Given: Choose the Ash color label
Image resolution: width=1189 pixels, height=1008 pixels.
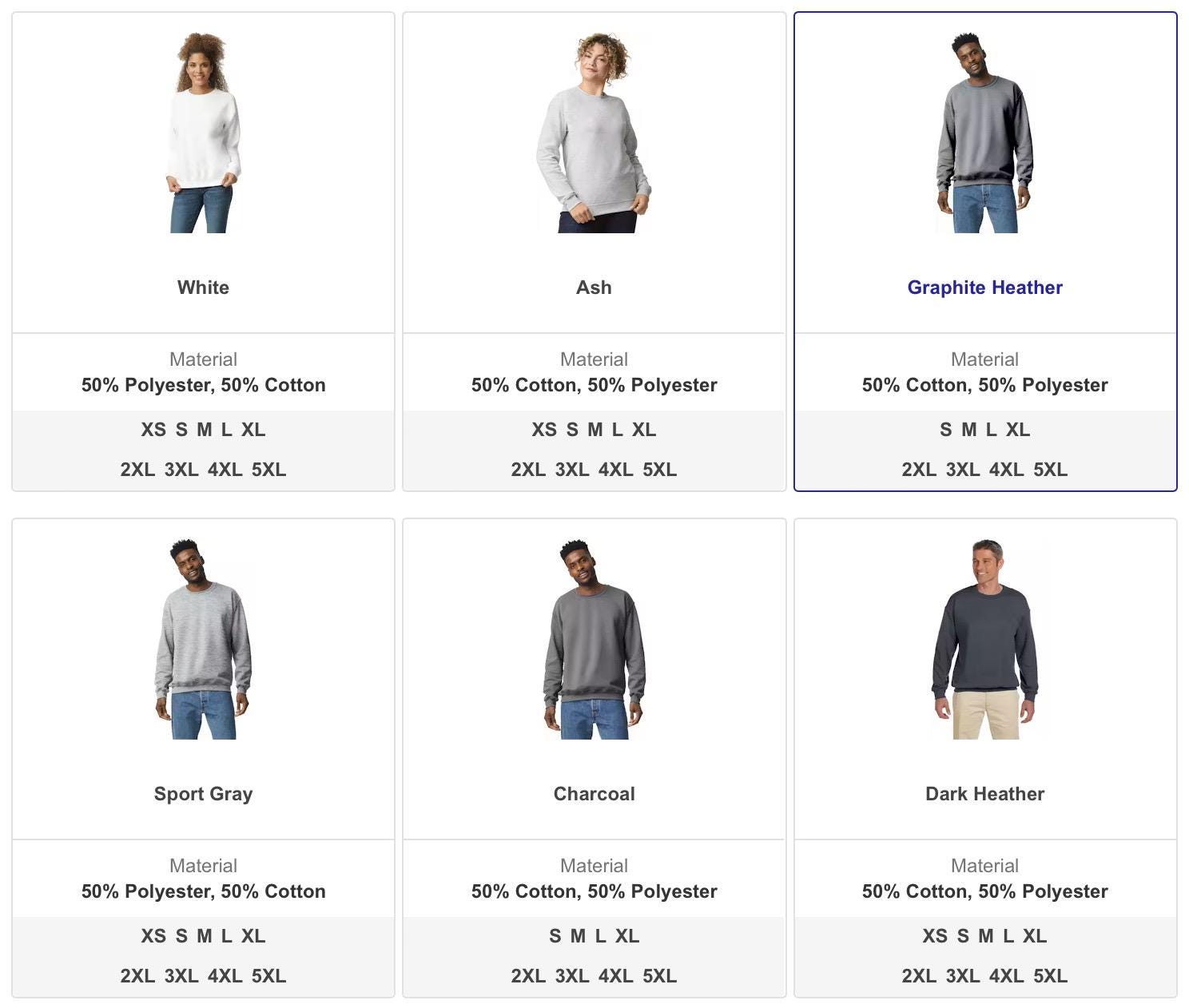Looking at the screenshot, I should [x=594, y=288].
